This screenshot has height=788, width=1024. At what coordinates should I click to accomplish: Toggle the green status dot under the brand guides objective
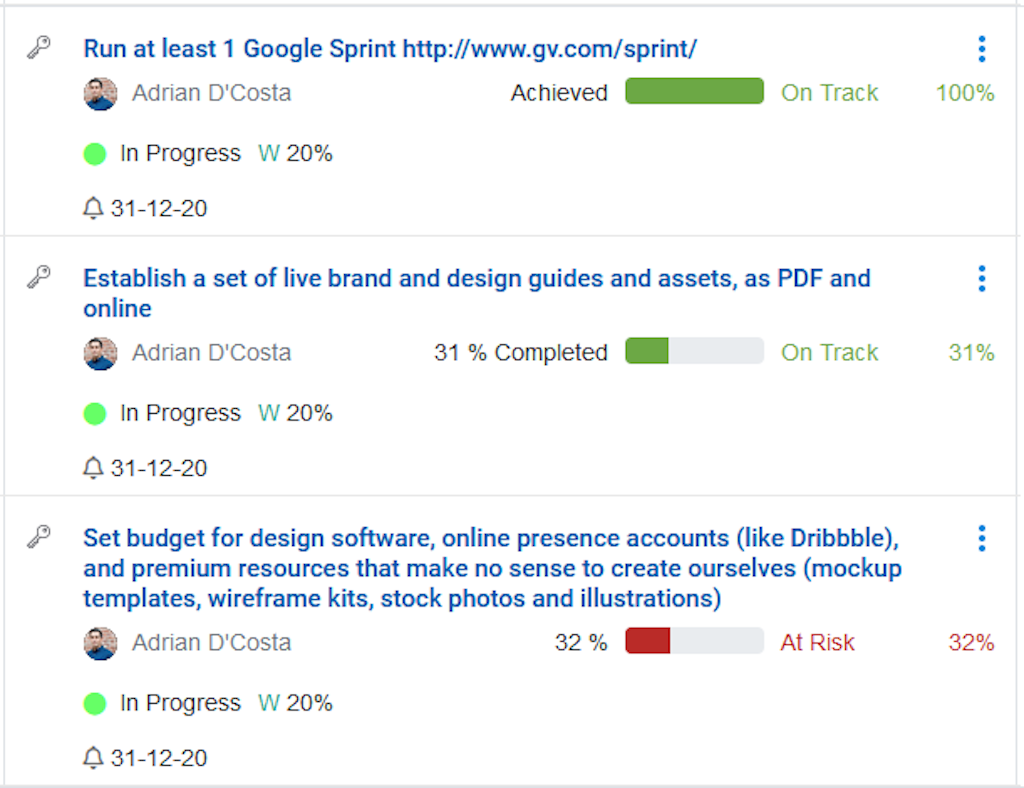(x=94, y=413)
